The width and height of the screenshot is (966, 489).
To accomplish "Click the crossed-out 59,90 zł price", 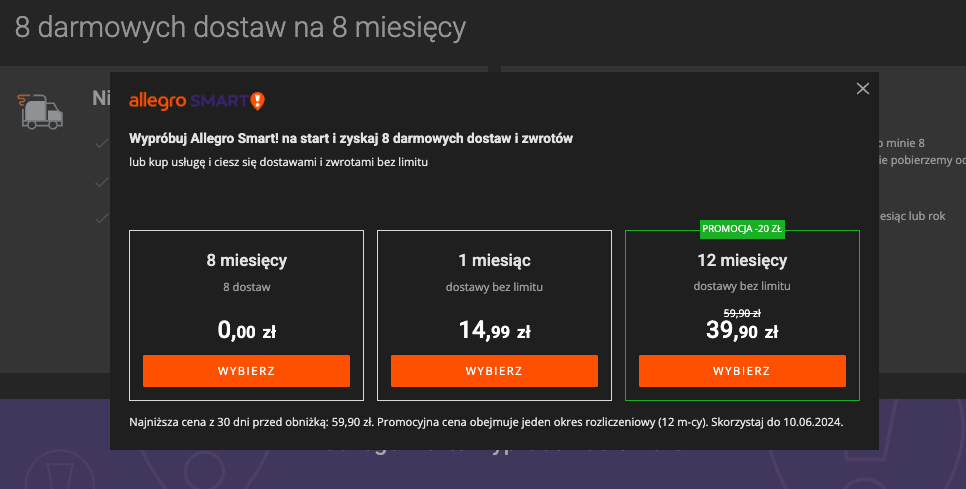I will (x=742, y=312).
